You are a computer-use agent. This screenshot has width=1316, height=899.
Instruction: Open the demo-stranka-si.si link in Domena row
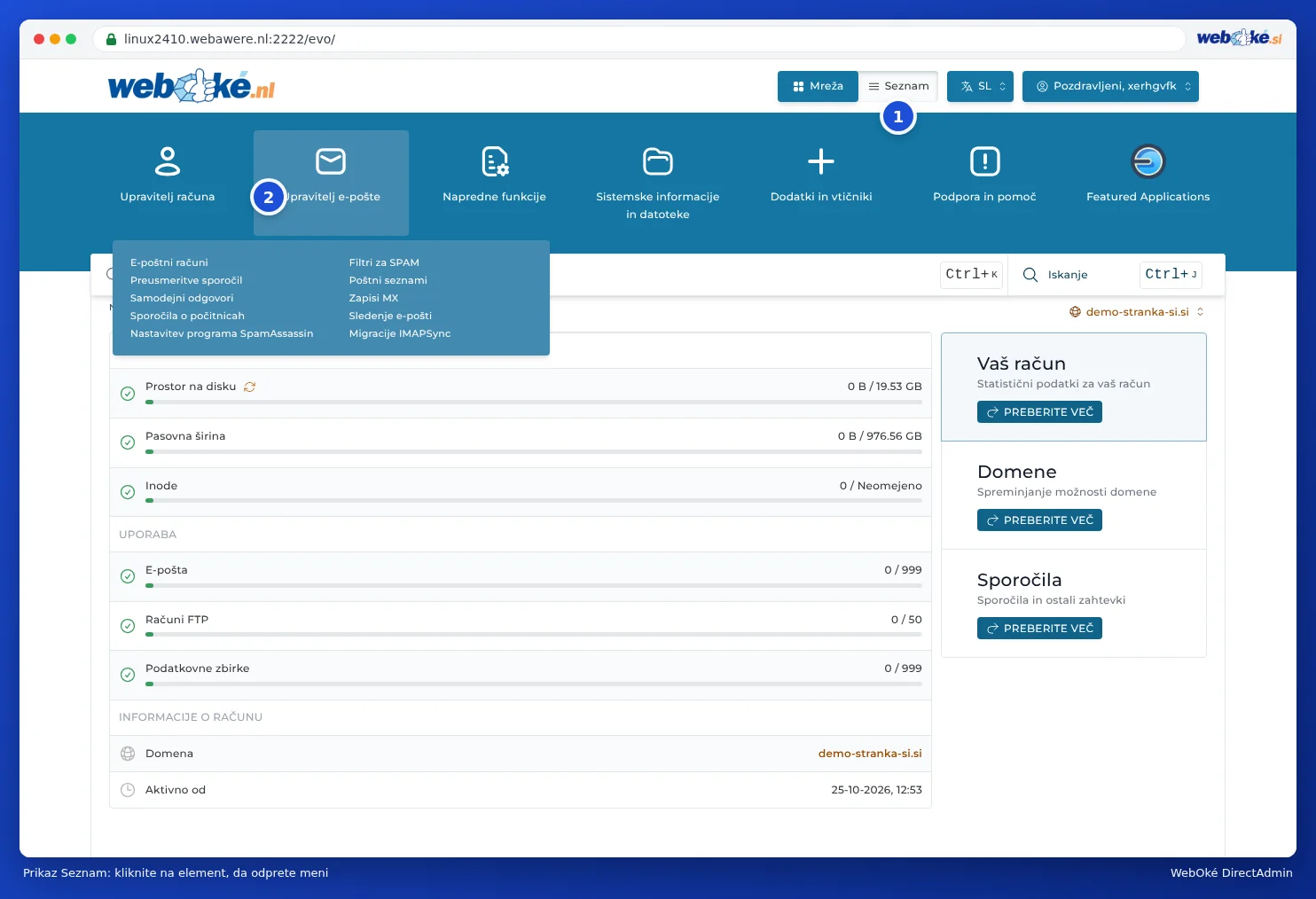pos(870,754)
